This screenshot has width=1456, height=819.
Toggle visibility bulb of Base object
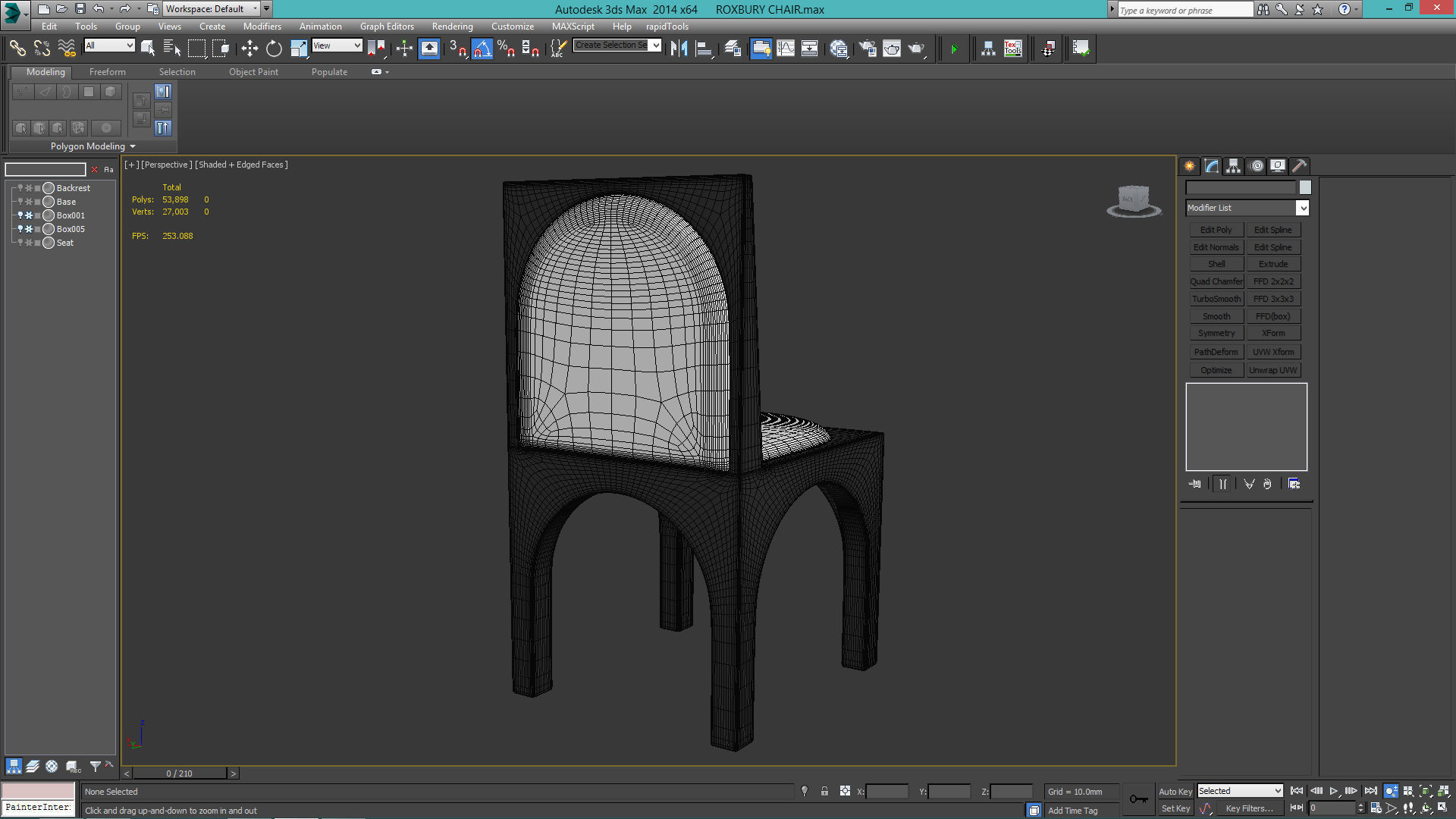click(20, 202)
